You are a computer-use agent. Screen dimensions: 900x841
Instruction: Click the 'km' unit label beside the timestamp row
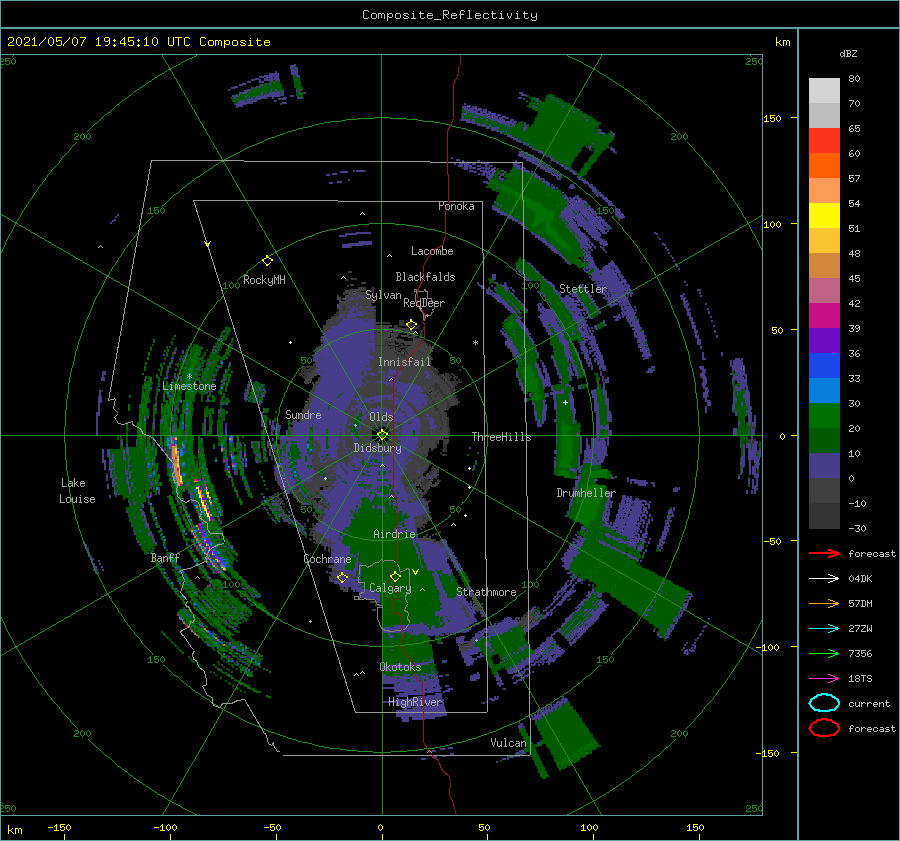782,42
